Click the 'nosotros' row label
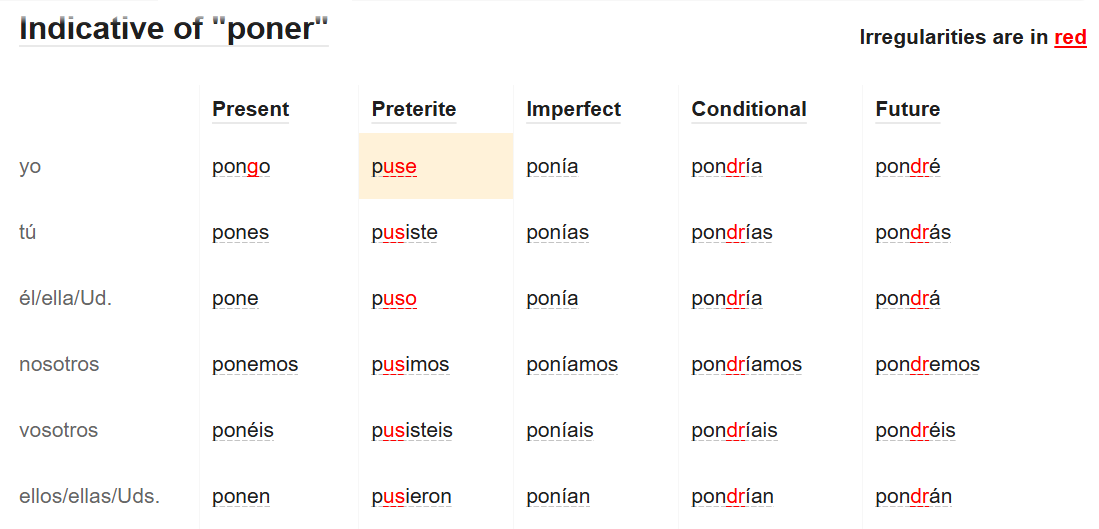This screenshot has height=529, width=1099. coord(59,365)
